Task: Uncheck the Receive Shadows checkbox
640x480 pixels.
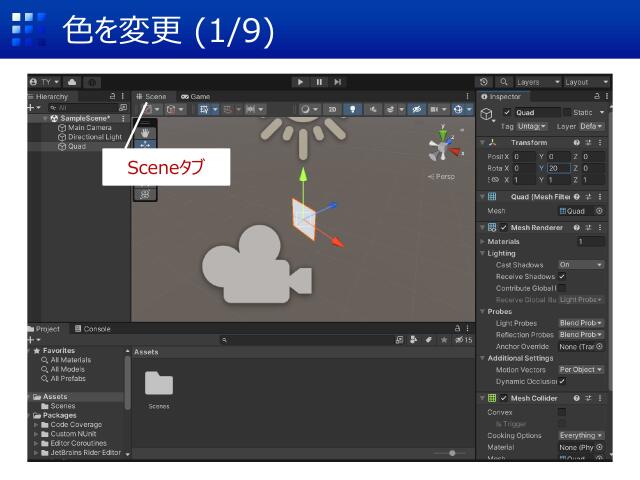Action: pos(562,276)
